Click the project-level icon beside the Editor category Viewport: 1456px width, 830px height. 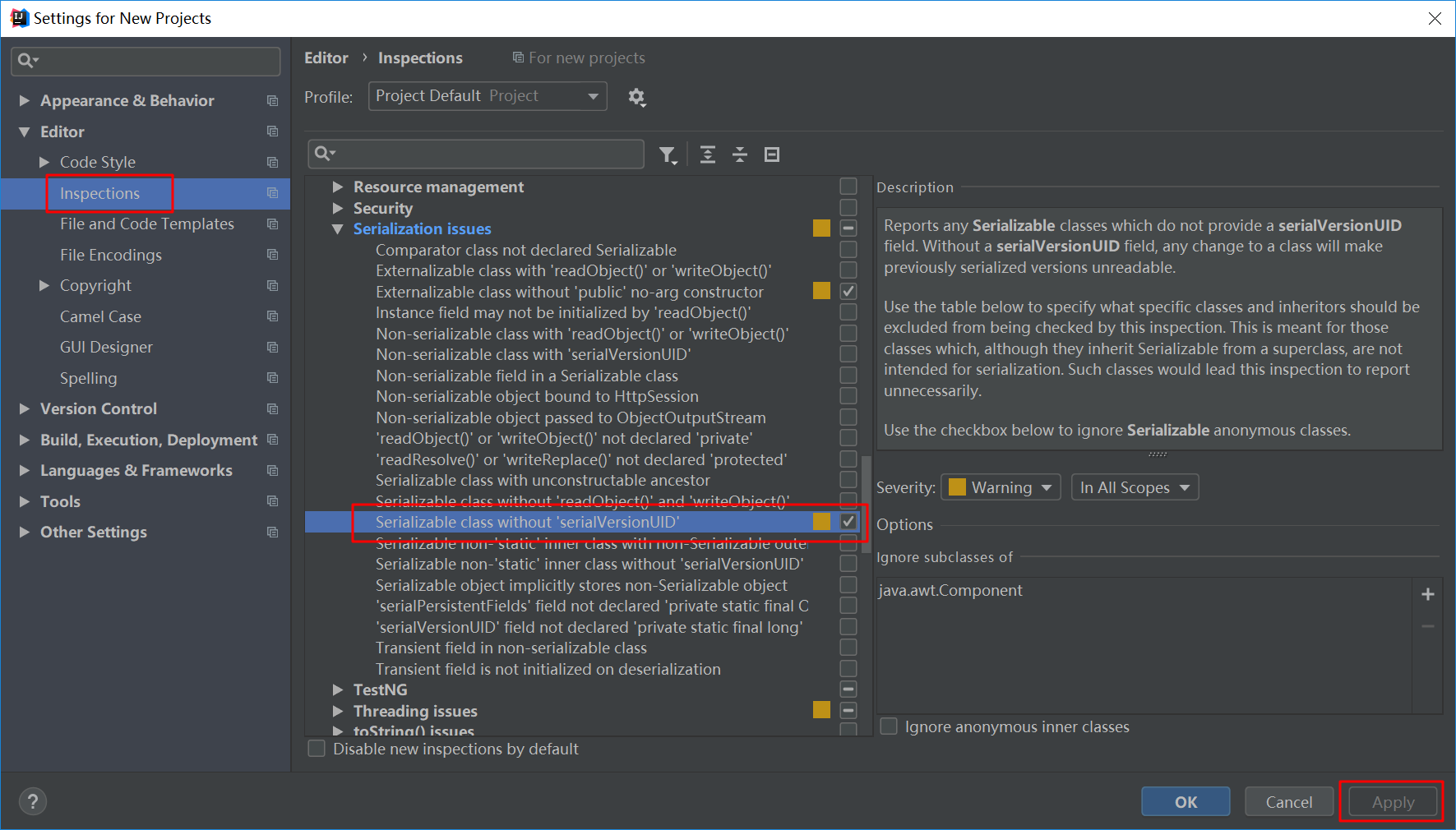pyautogui.click(x=272, y=131)
